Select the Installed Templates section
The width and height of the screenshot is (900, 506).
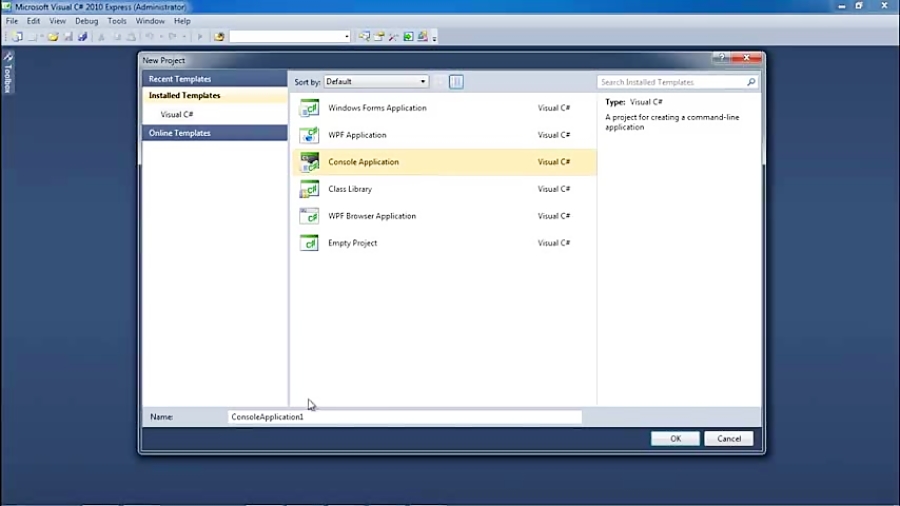(x=215, y=95)
